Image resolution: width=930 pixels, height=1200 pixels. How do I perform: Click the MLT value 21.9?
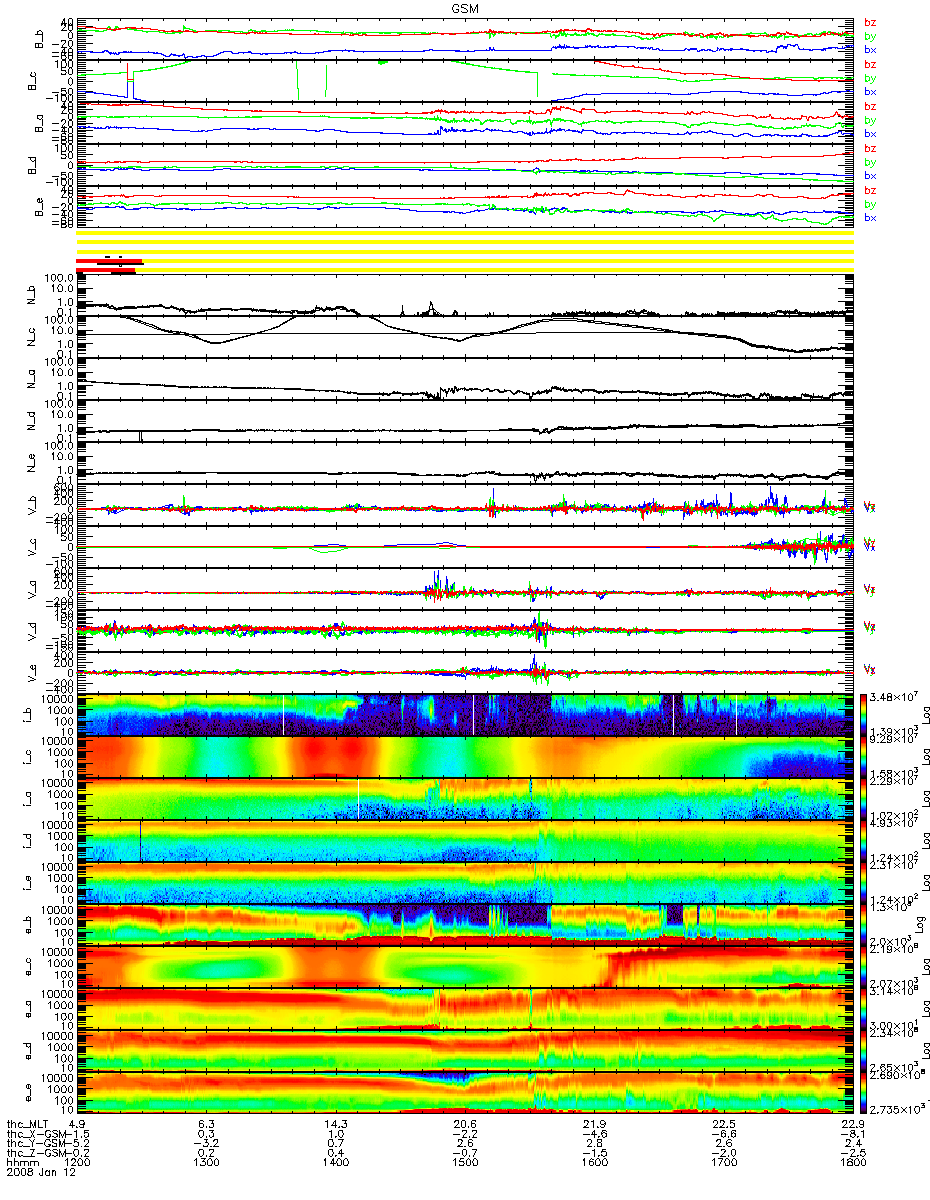[x=594, y=1123]
